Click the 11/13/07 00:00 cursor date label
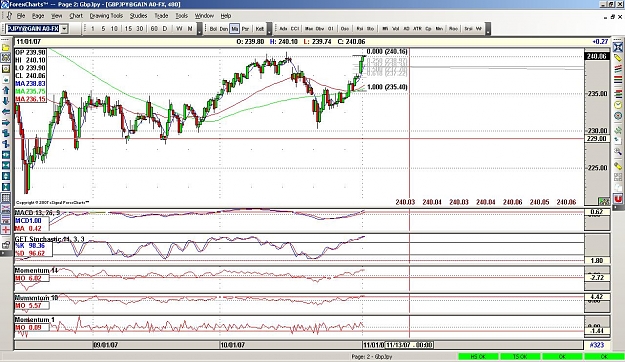The width and height of the screenshot is (625, 362). point(409,345)
